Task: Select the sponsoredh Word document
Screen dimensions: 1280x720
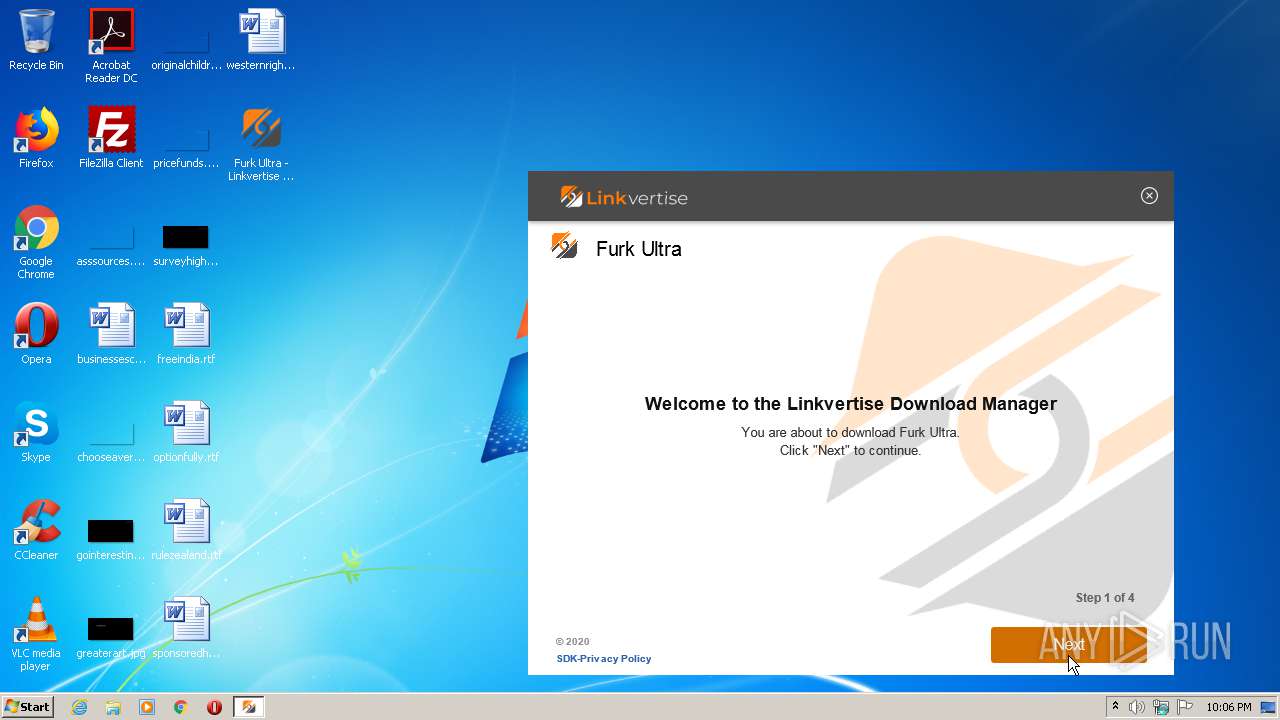Action: 186,628
